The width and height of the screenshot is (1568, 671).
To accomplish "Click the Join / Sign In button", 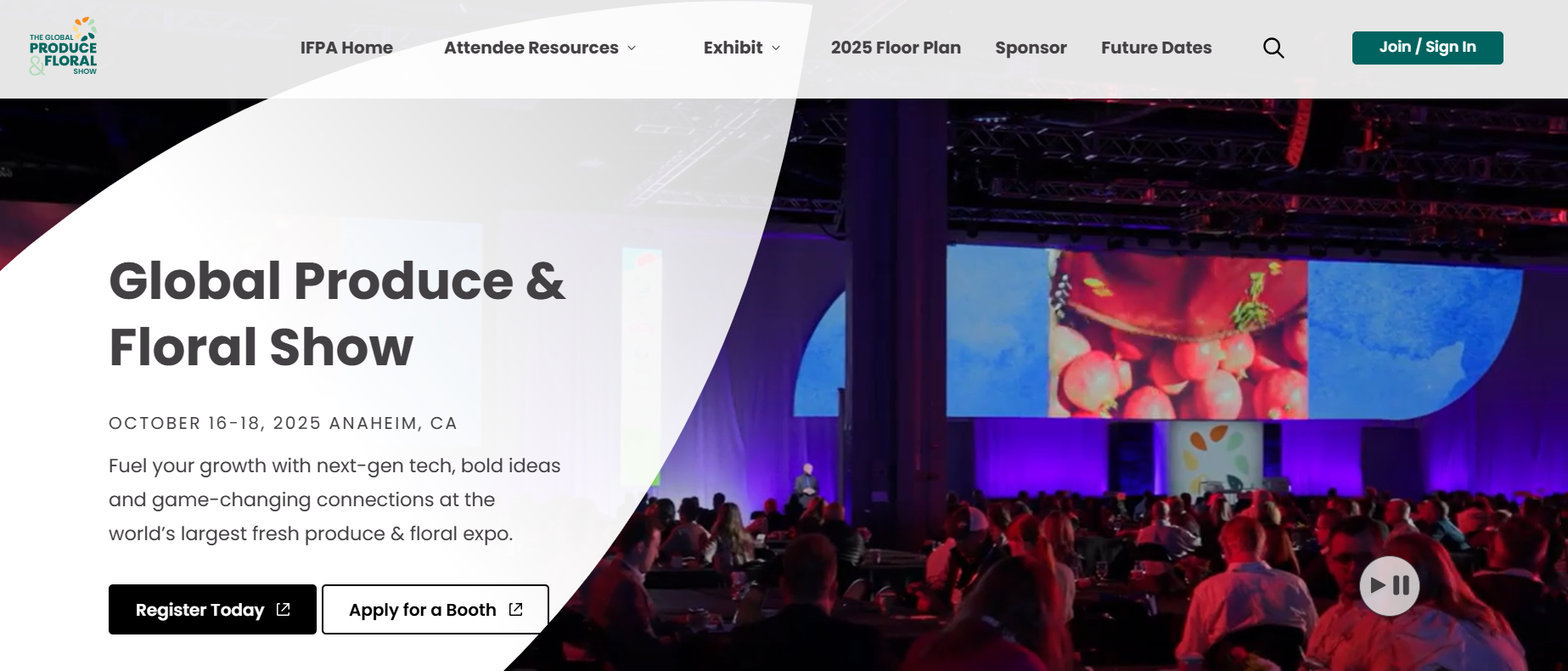I will pos(1427,48).
